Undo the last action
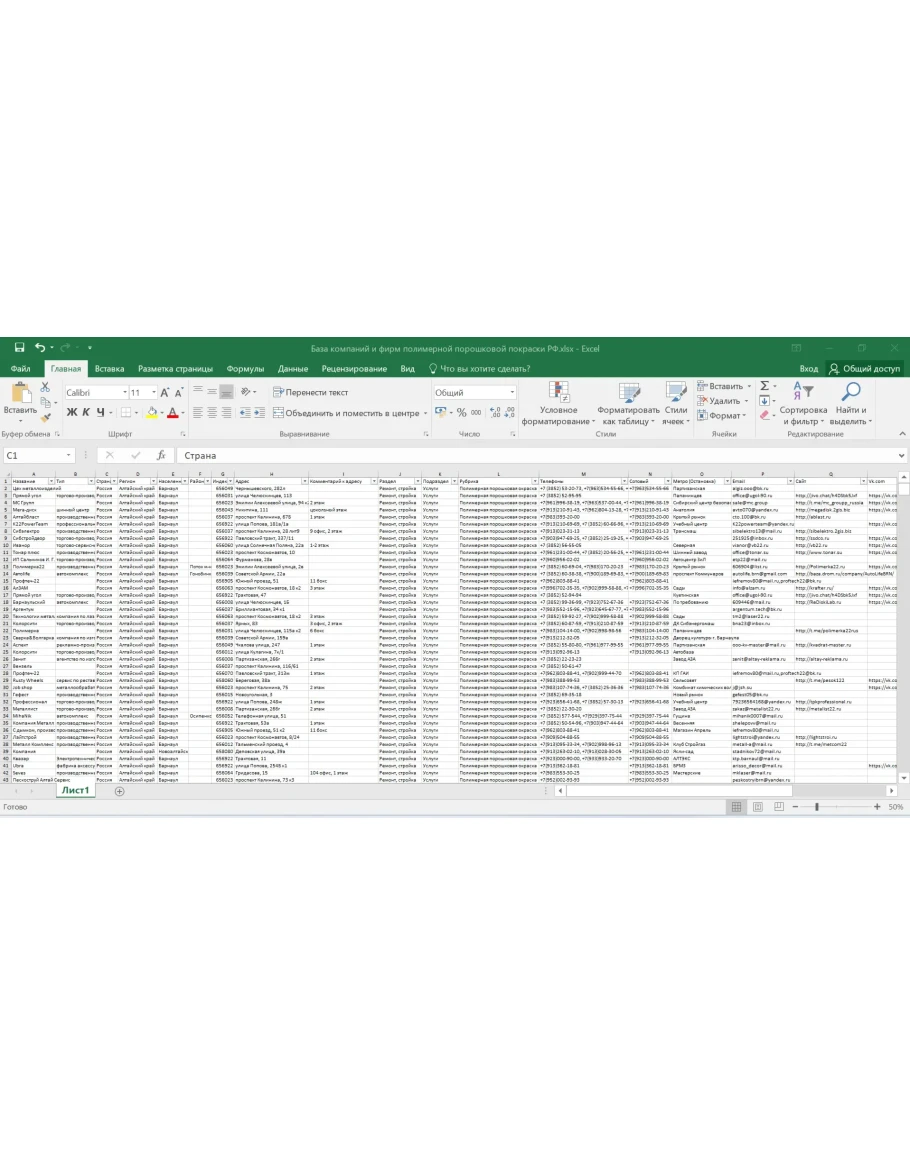 click(x=40, y=348)
